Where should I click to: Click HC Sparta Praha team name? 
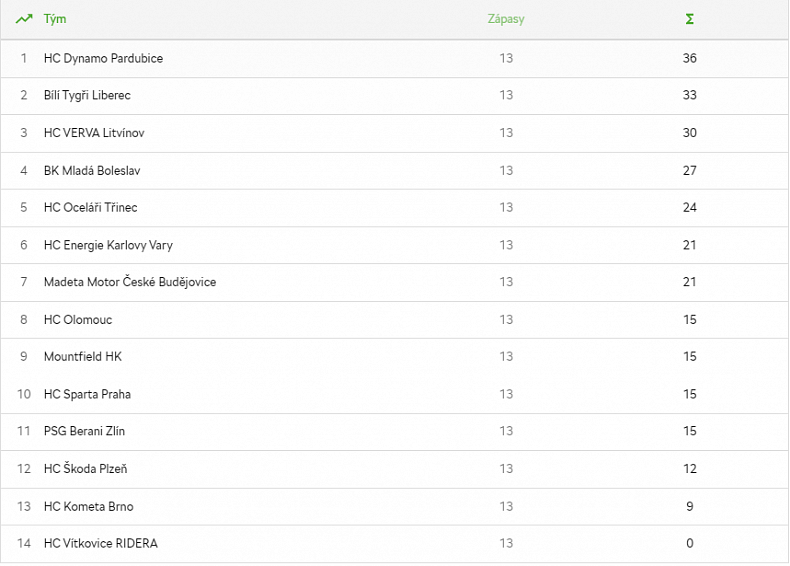87,394
